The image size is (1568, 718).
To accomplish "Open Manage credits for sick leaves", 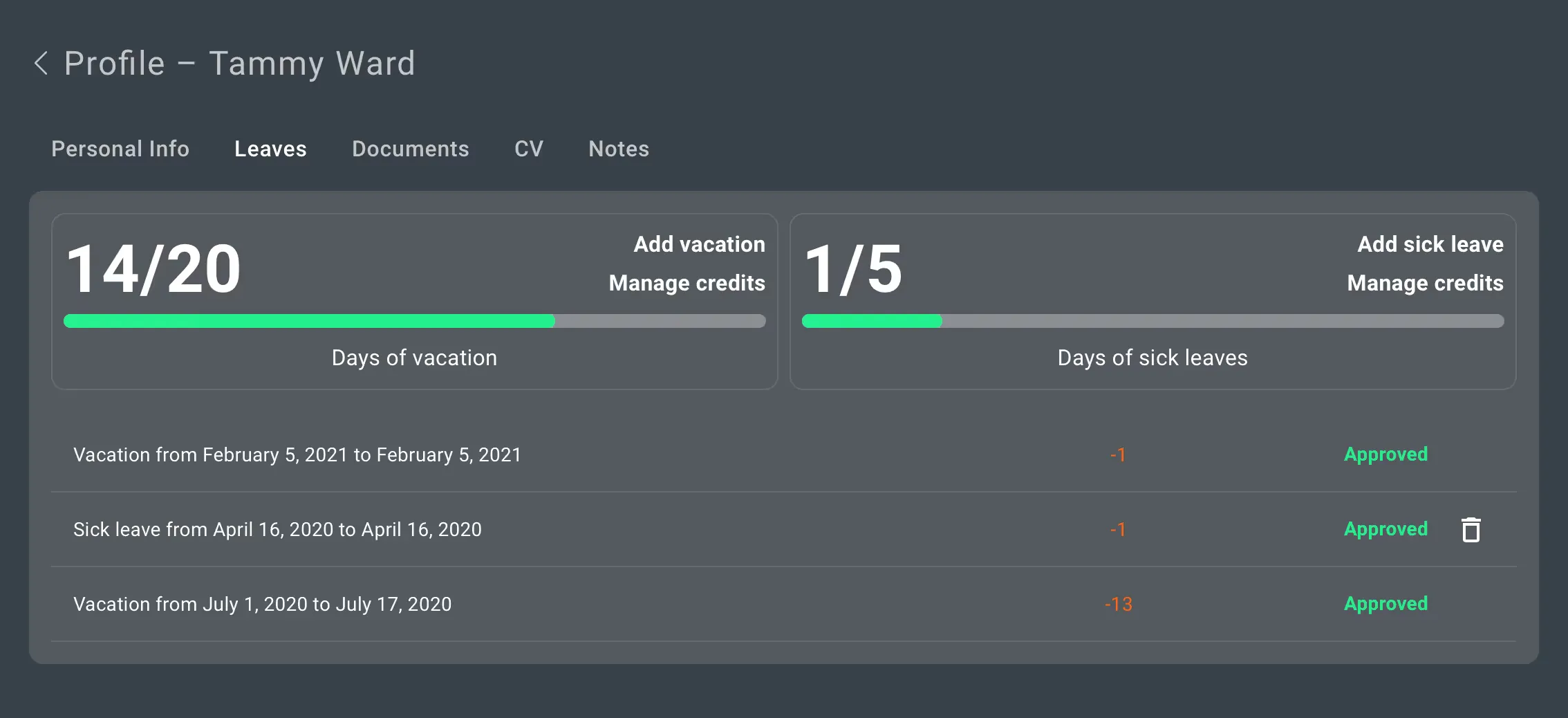I will (1426, 283).
